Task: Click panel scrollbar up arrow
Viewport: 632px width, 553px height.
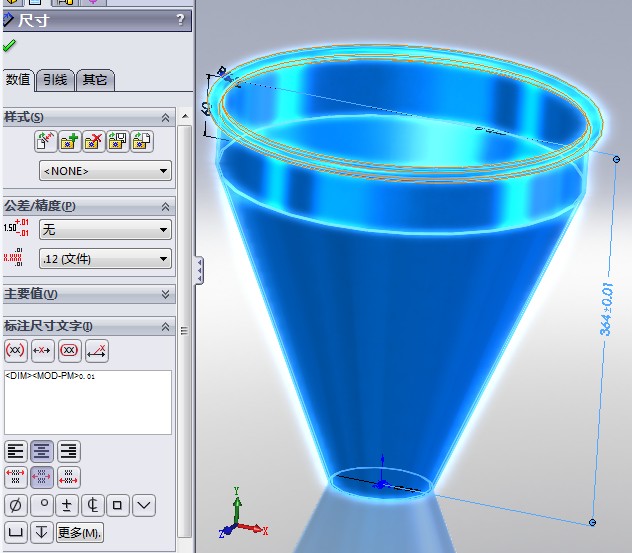Action: coord(185,116)
